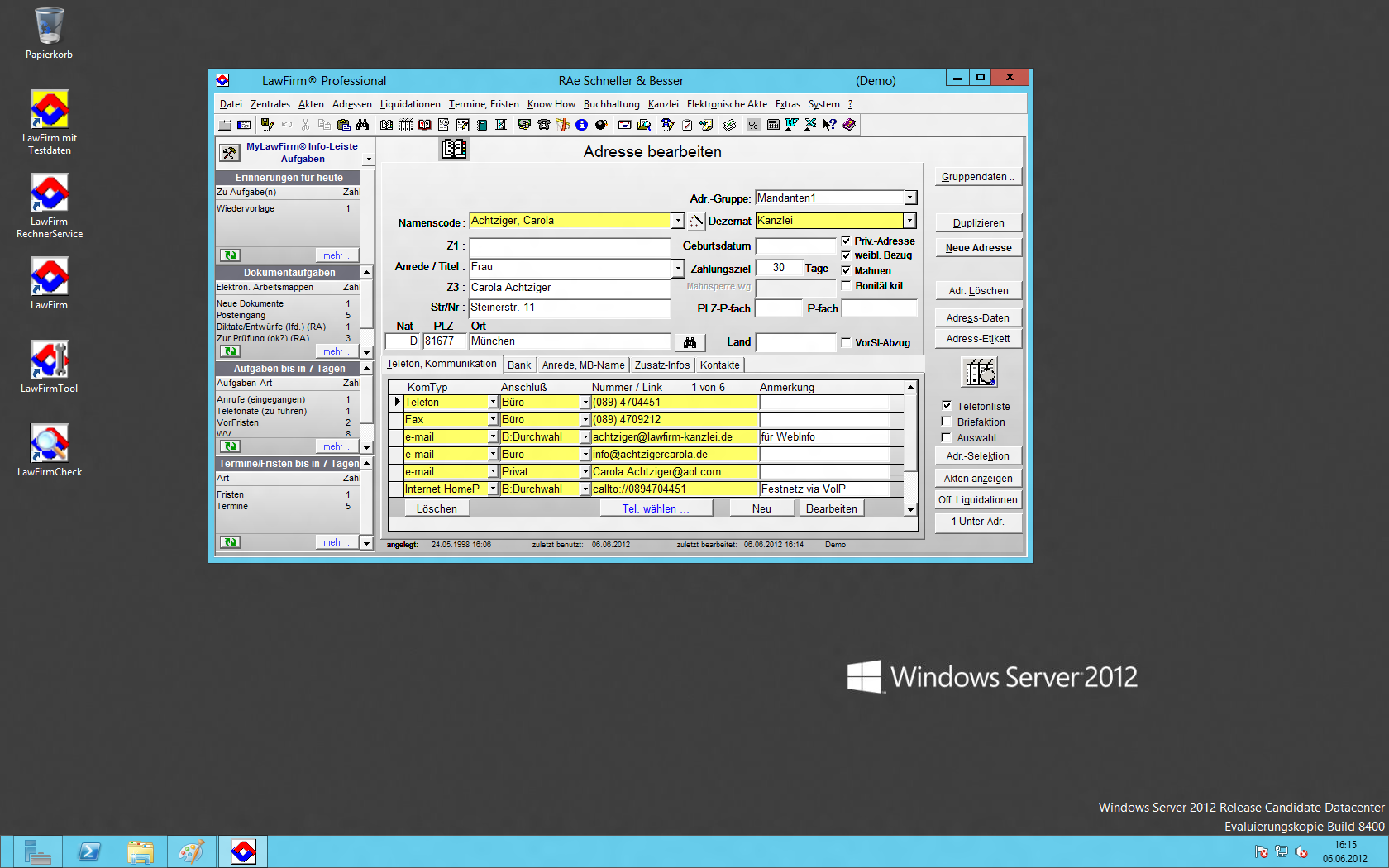Open the Dezernat Kanzlei dropdown
This screenshot has width=1389, height=868.
coord(909,221)
